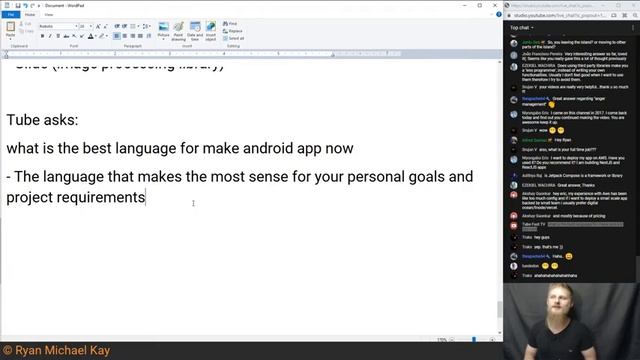The height and width of the screenshot is (360, 640).
Task: Open the font family dropdown
Action: click(76, 26)
